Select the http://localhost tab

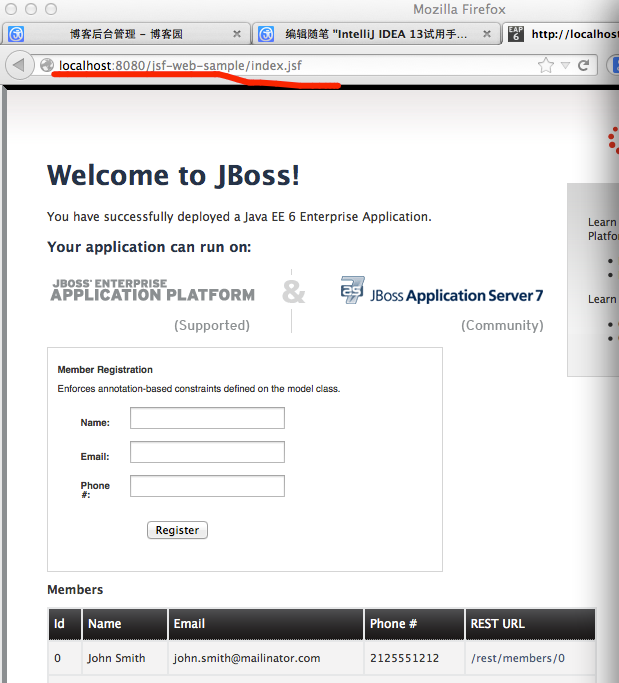point(562,34)
